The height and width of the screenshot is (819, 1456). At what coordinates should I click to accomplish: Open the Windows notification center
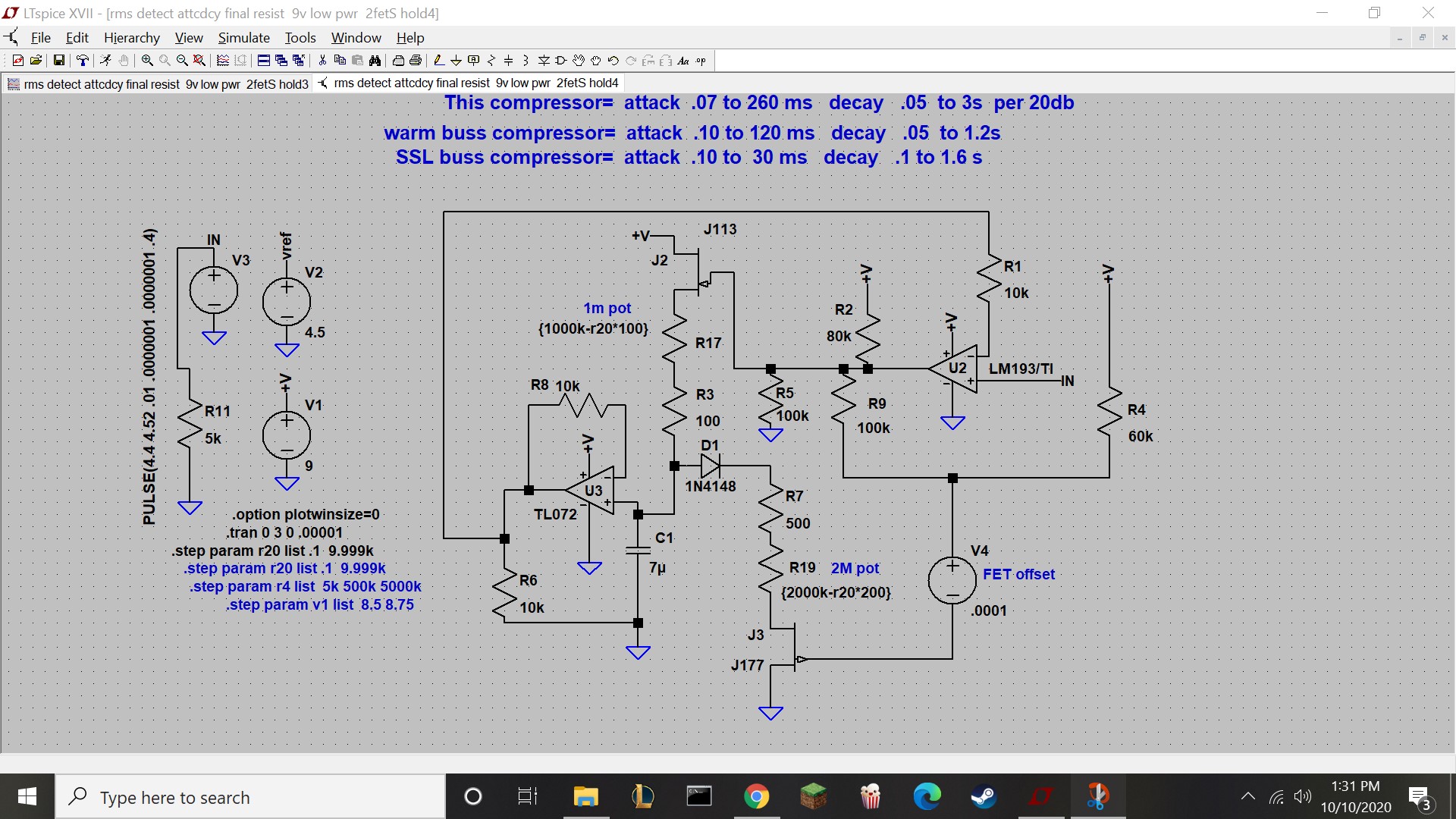point(1419,797)
